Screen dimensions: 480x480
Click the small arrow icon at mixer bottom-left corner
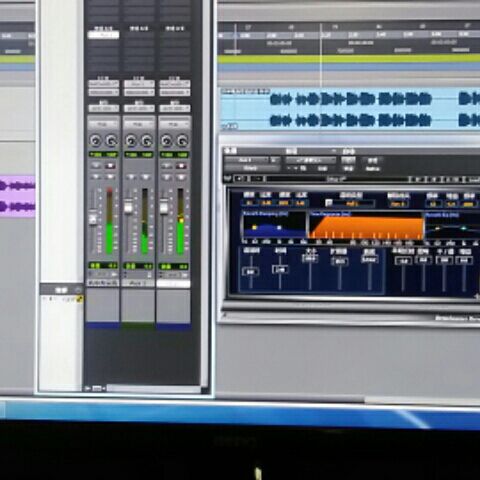click(87, 388)
